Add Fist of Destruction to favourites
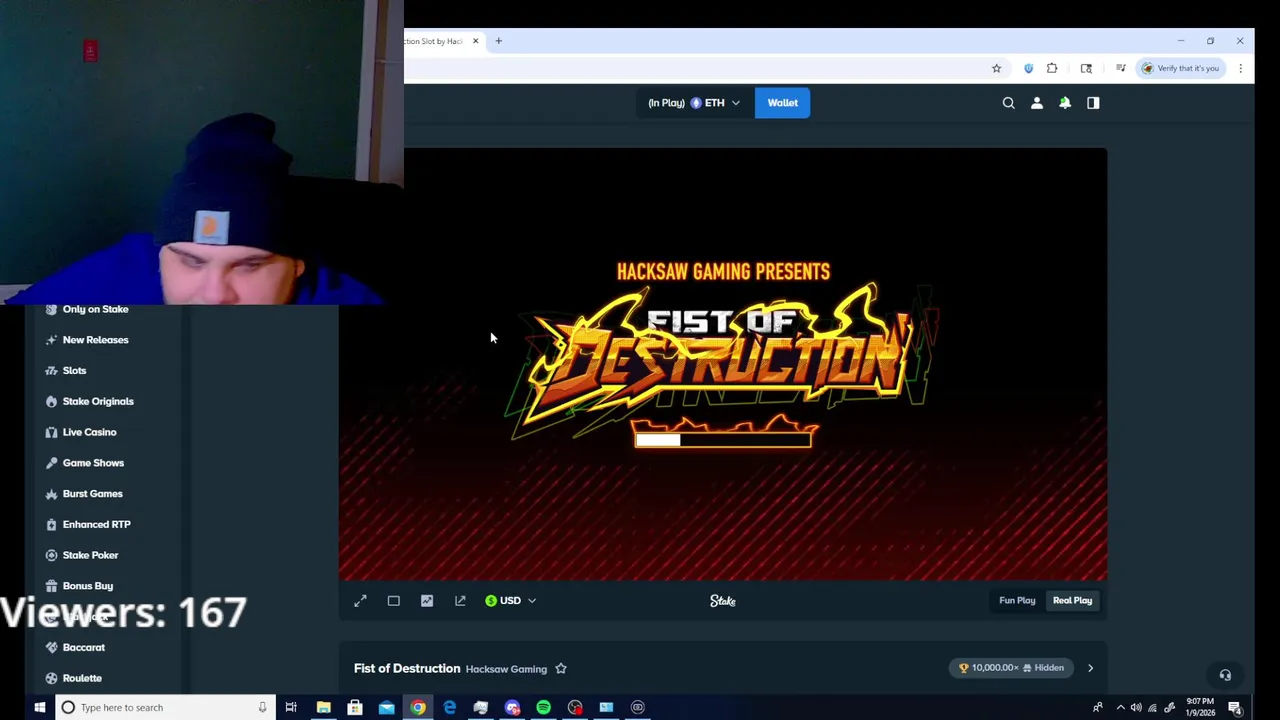This screenshot has width=1280, height=720. click(561, 668)
